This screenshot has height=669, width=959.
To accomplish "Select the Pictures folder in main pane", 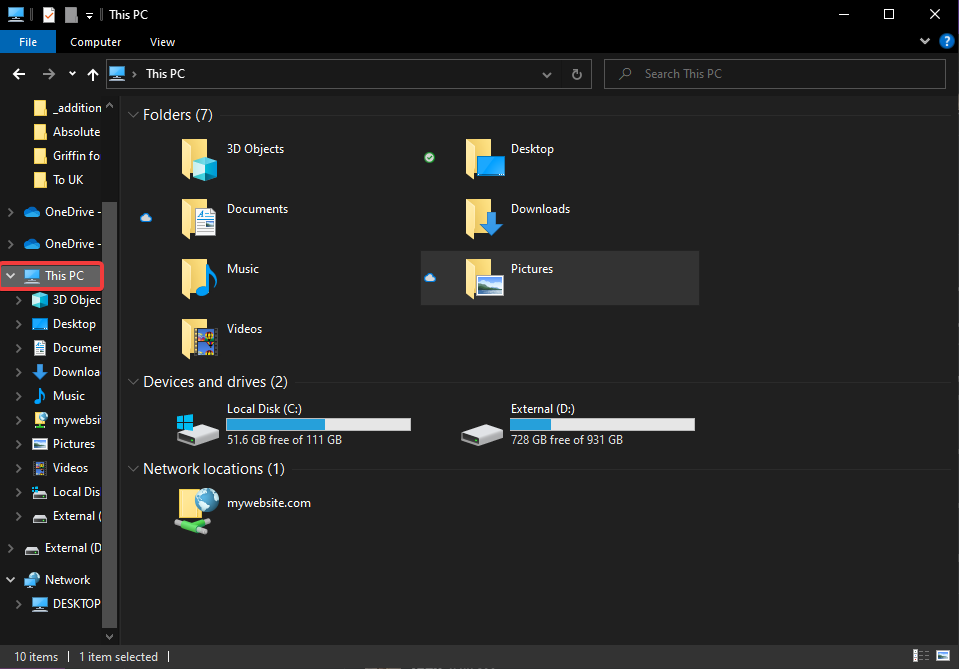I will pos(559,278).
